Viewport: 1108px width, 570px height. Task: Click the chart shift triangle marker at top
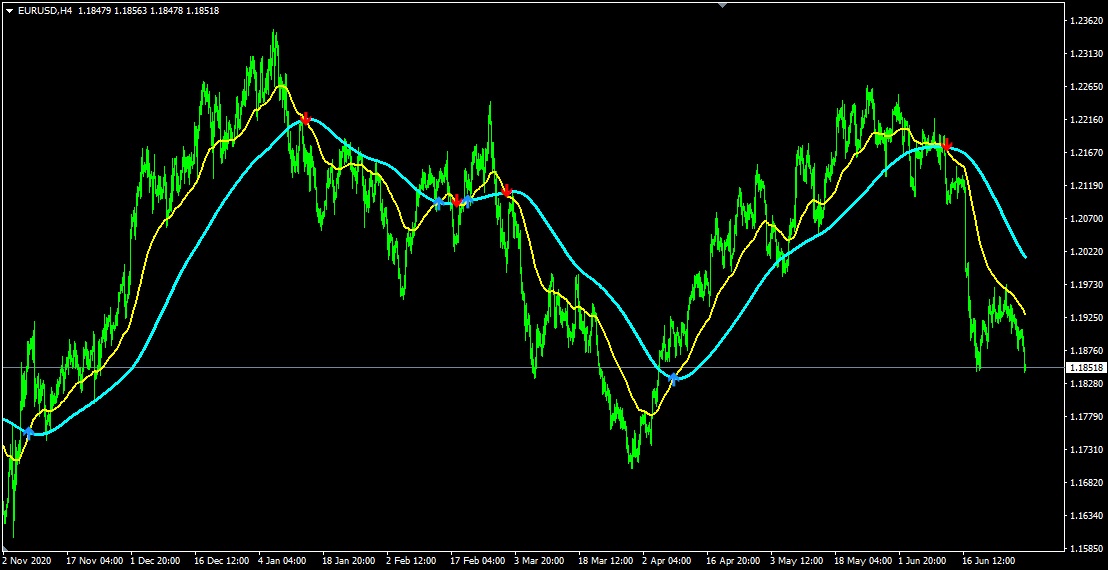pos(721,6)
